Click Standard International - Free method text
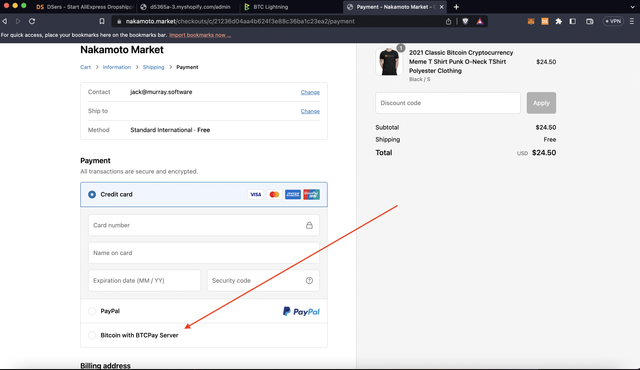Image resolution: width=640 pixels, height=370 pixels. coord(170,130)
